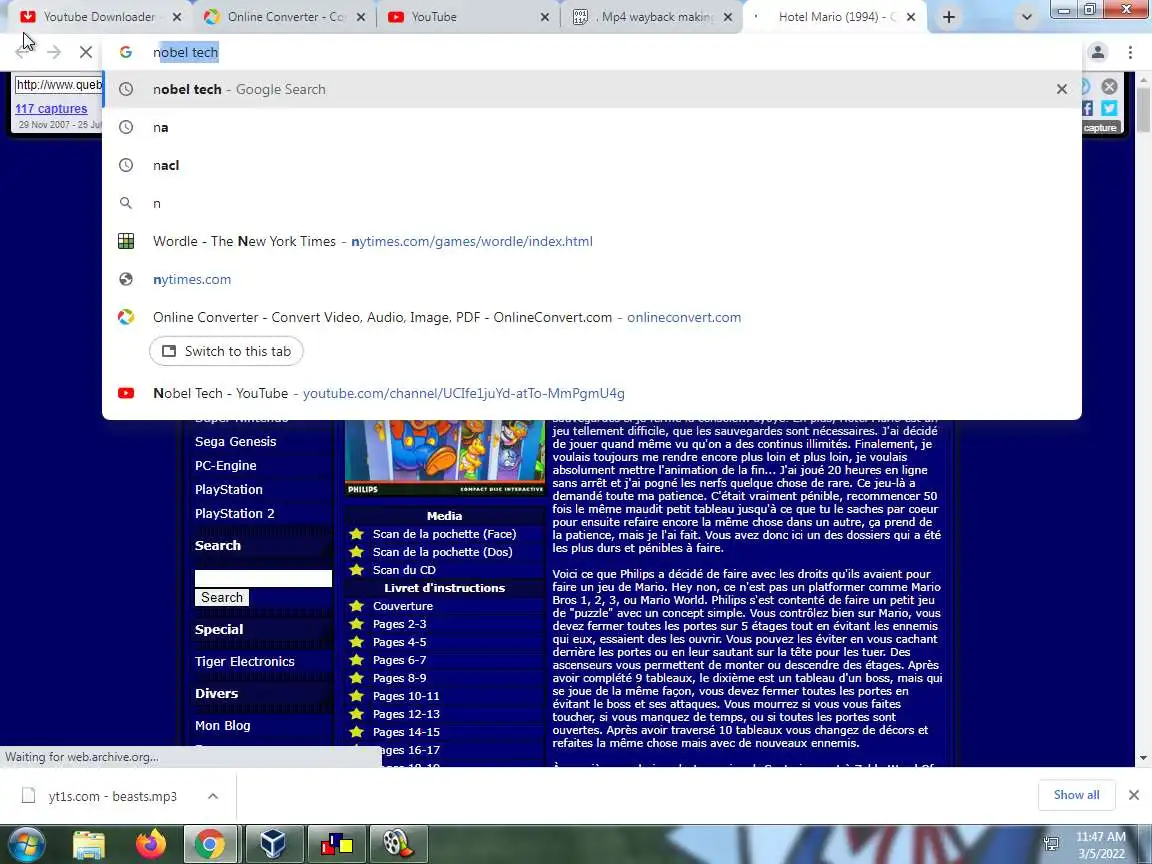Launch Firefox from the taskbar

tap(150, 844)
